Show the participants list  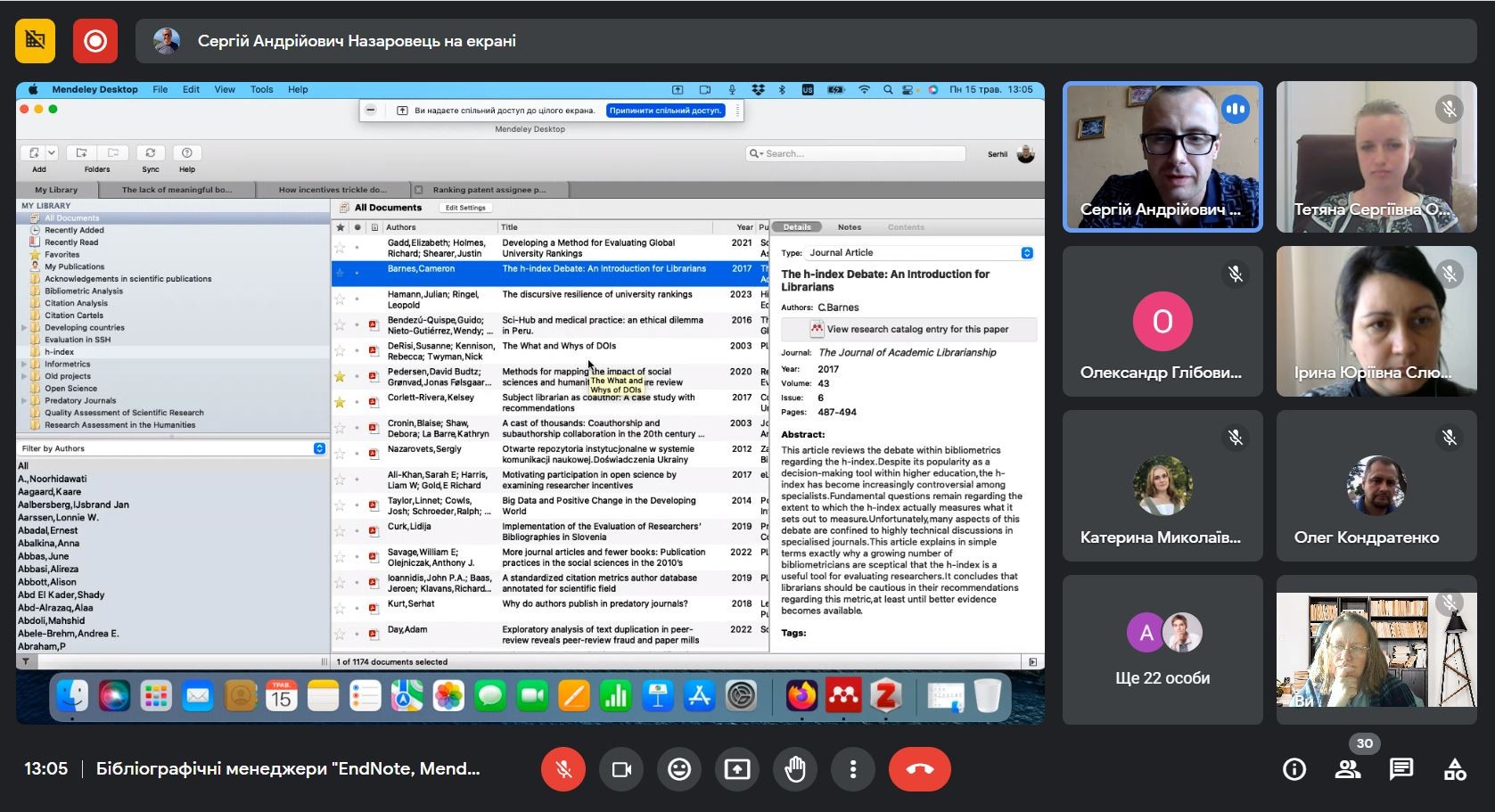[1348, 769]
